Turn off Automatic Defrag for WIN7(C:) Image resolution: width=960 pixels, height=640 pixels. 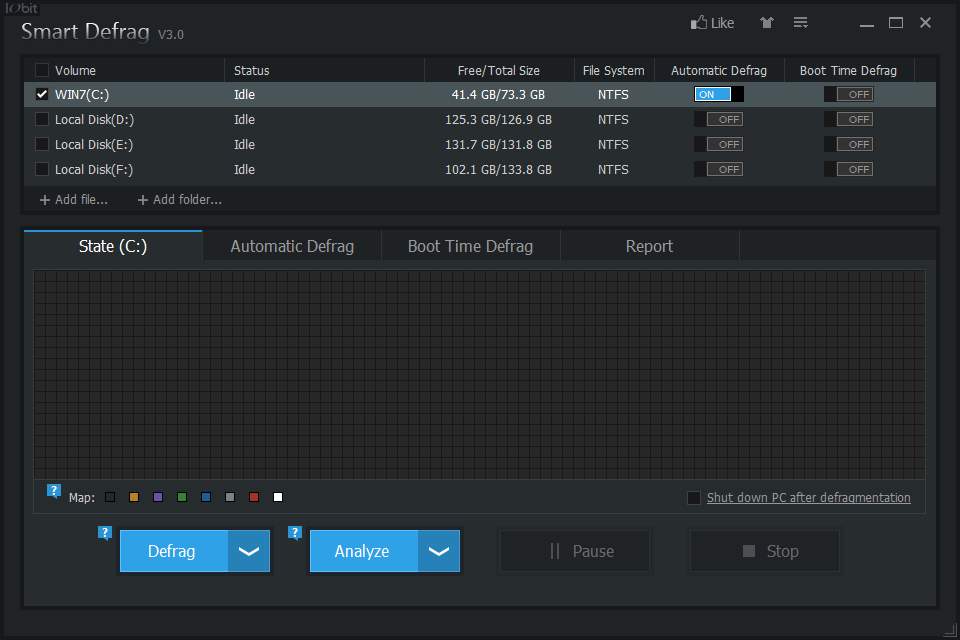tap(719, 94)
